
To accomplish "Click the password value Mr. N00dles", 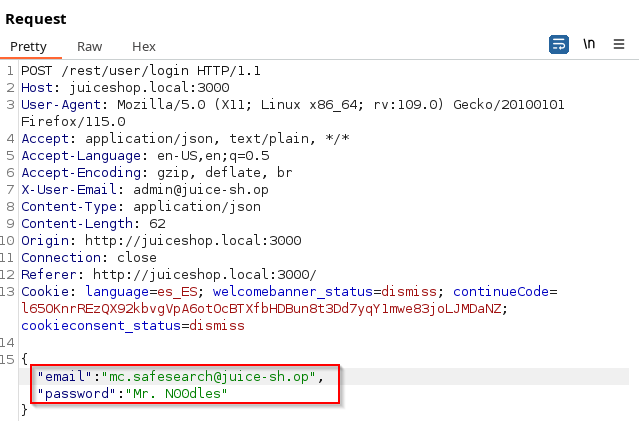I will tap(176, 394).
